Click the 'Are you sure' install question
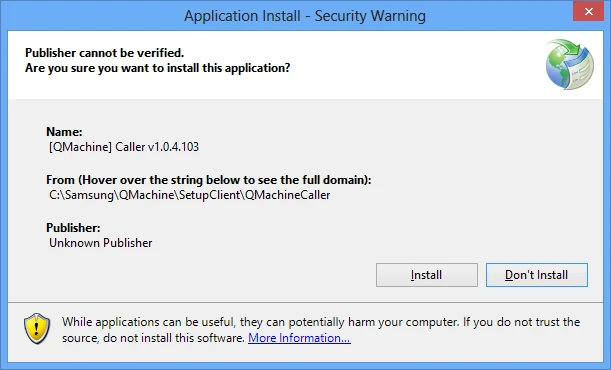The height and width of the screenshot is (370, 611). click(x=157, y=68)
